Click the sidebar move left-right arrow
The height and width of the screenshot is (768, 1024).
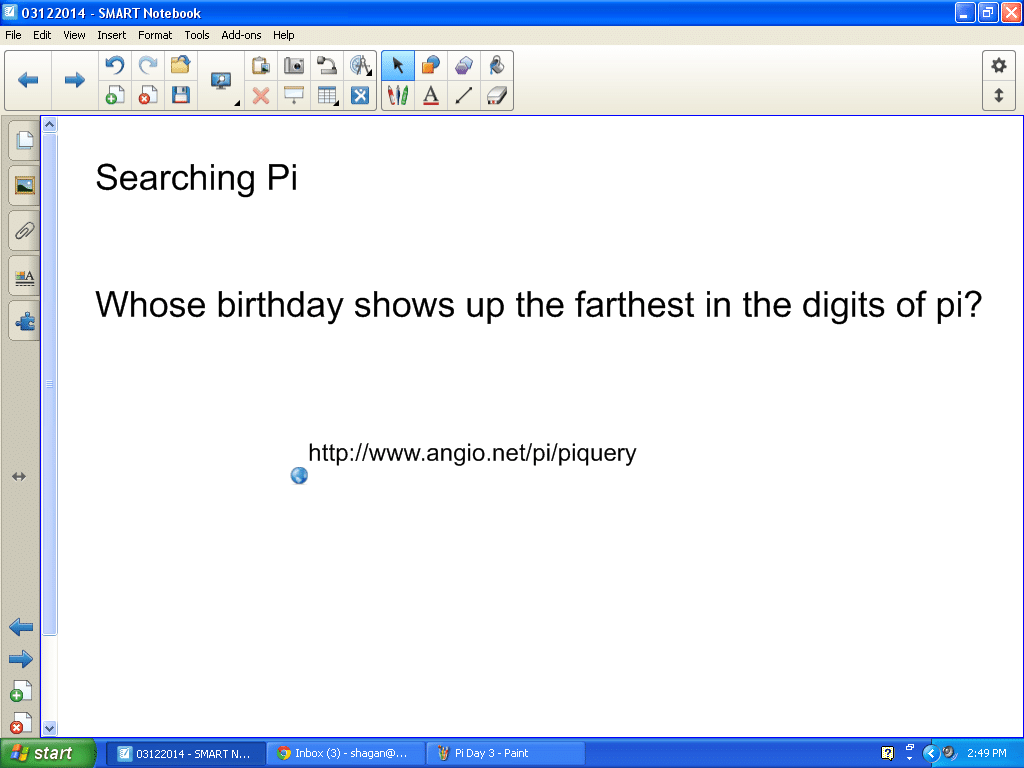[19, 477]
